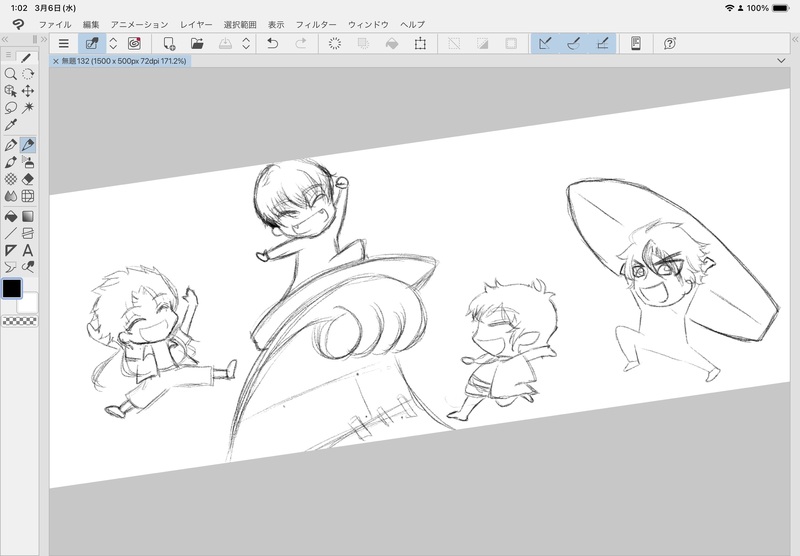Screen dimensions: 800x556
Task: Expand the stepper arrows beside save icon
Action: (x=246, y=44)
